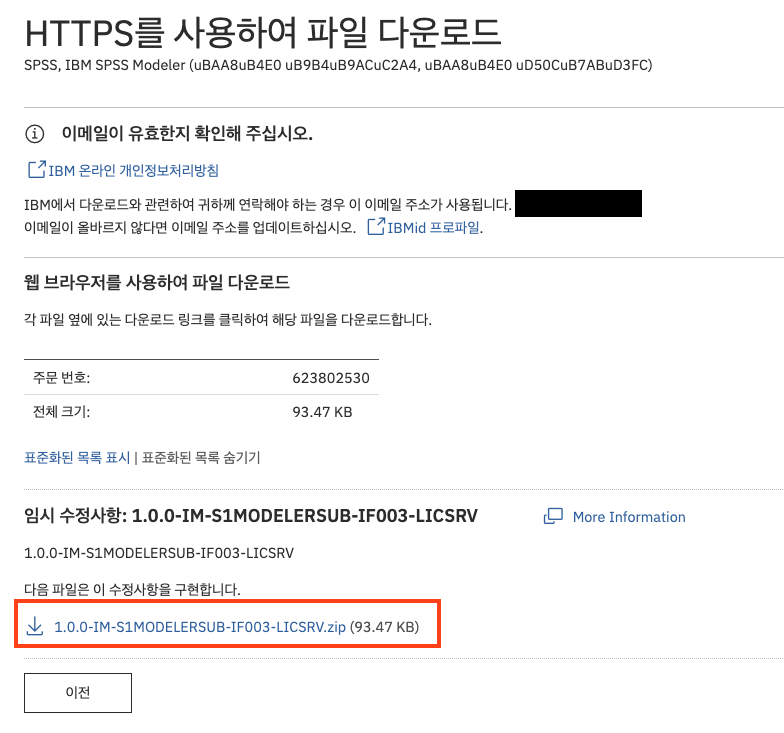
Task: Click the 임시 수정사항 1.0.0-IM-S1MODELERSUB-IF003-LICSRV heading
Action: pyautogui.click(x=251, y=516)
